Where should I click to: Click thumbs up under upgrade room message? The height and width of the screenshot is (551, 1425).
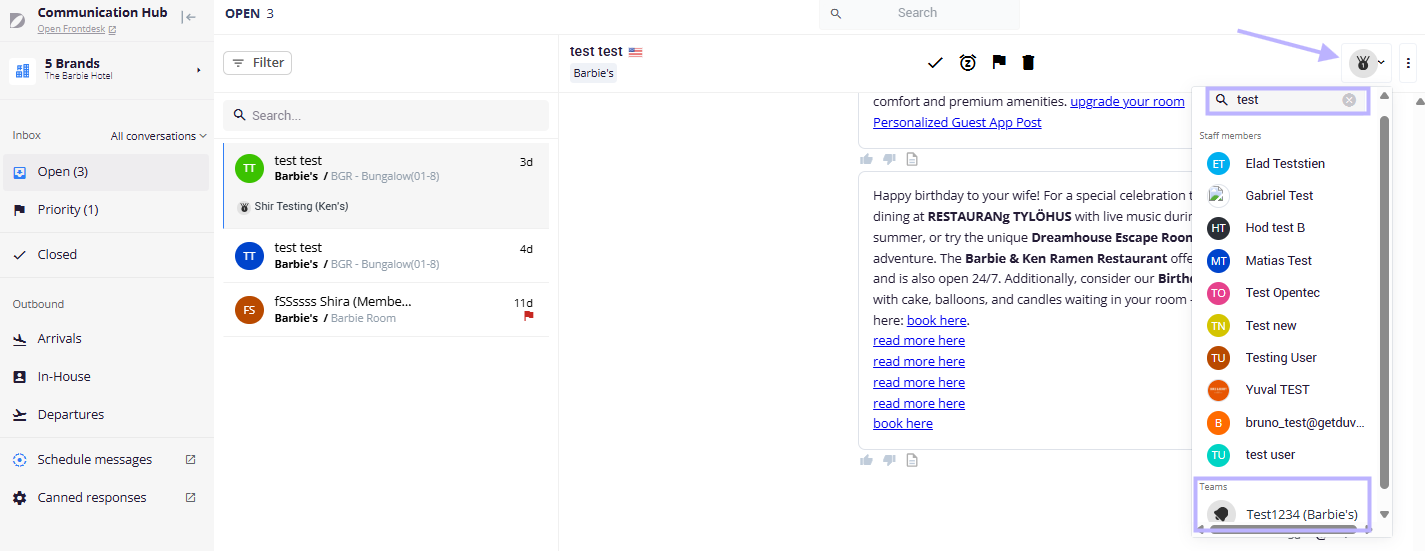click(866, 159)
